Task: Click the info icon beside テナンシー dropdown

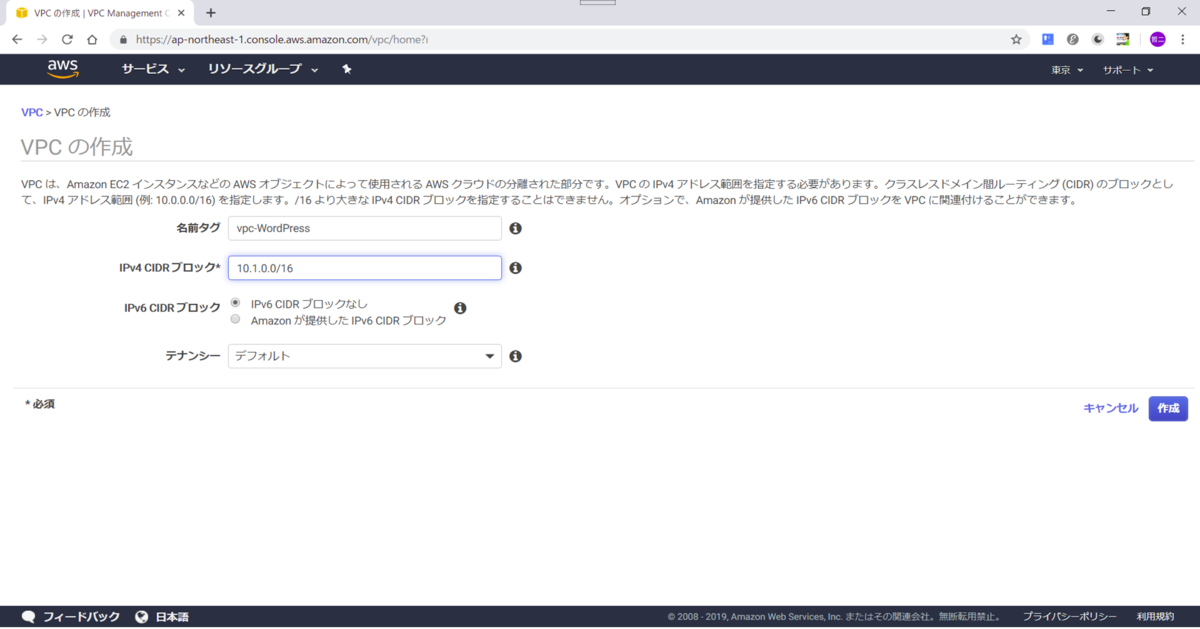Action: [x=516, y=355]
